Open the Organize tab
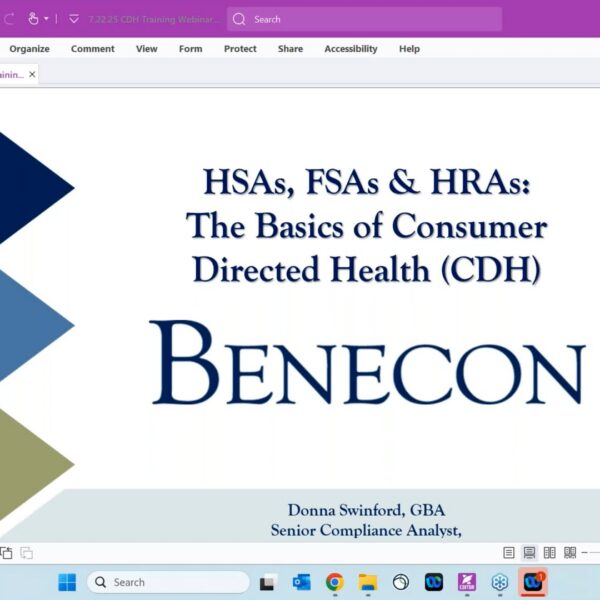The height and width of the screenshot is (600, 600). pos(29,49)
